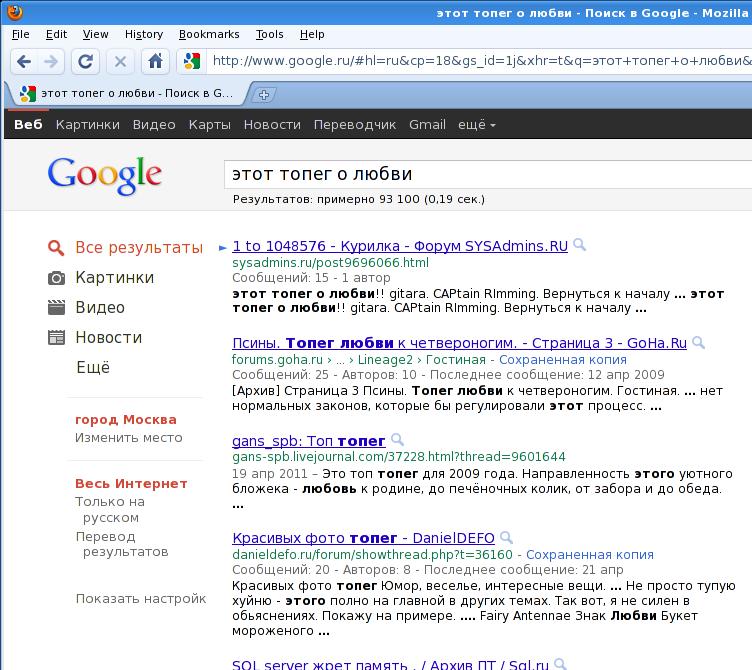Click the newspaper icon next to Новости
The width and height of the screenshot is (752, 670).
click(56, 338)
